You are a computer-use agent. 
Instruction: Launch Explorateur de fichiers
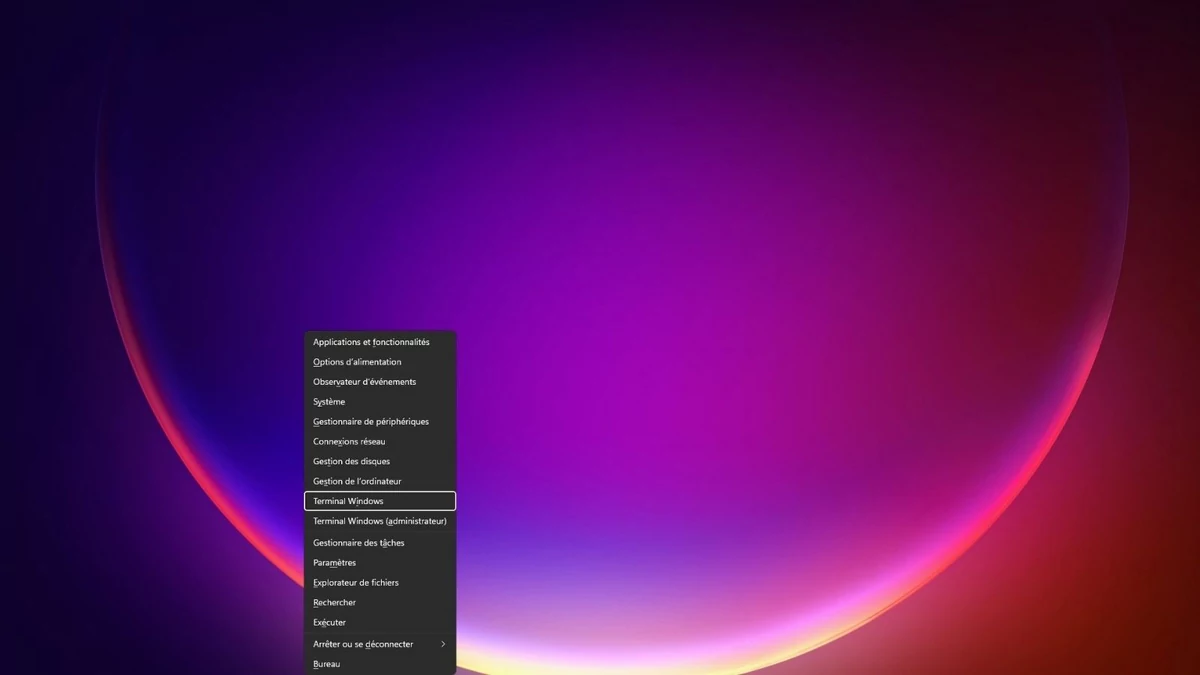(380, 583)
